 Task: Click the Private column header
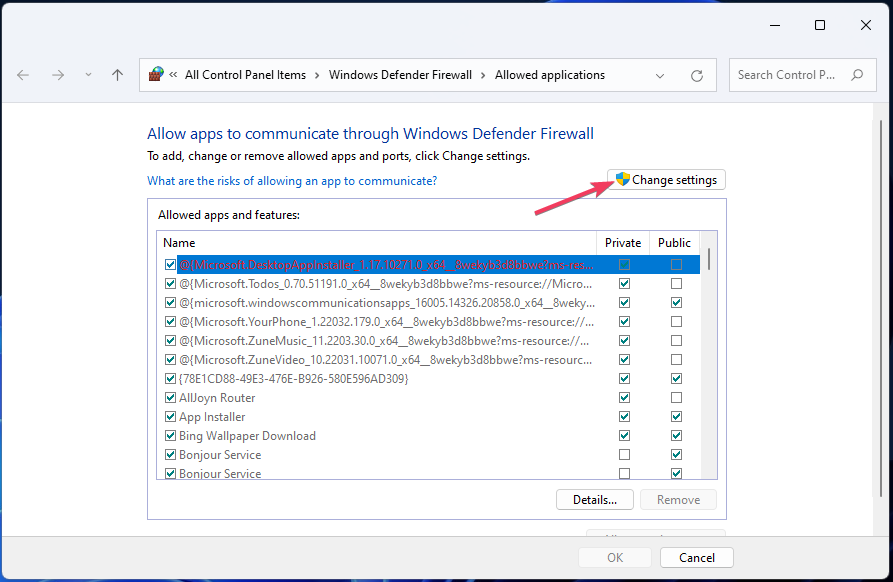(622, 243)
